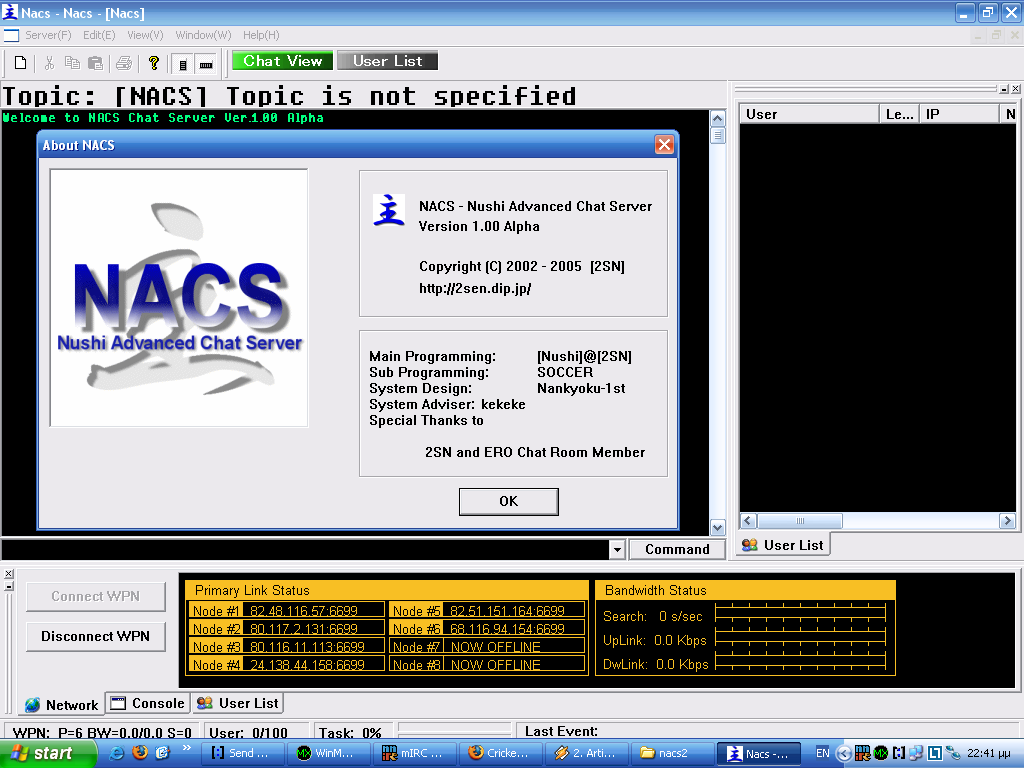Select the User List tab under user panel
This screenshot has height=768, width=1024.
coord(783,545)
